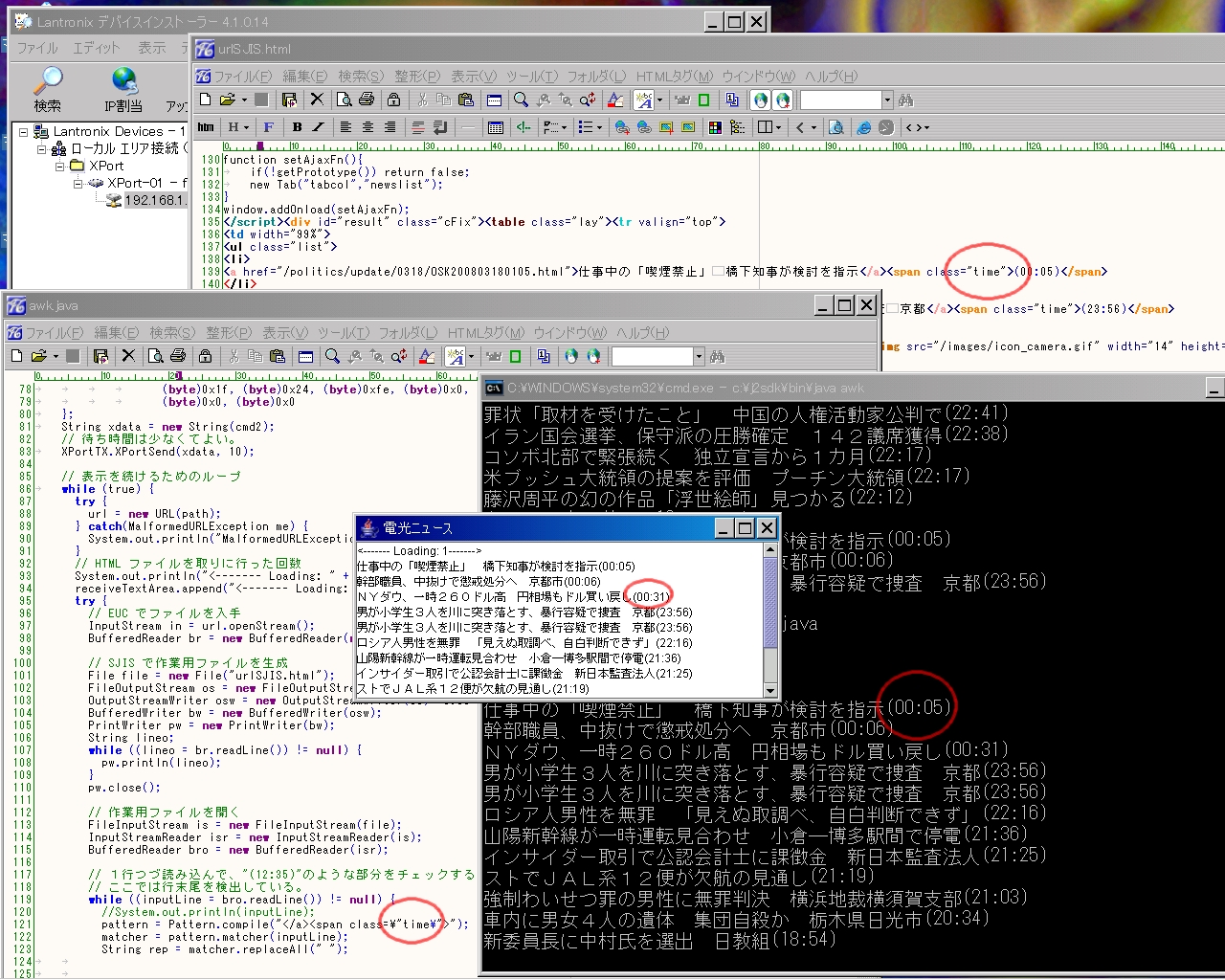Open 編集(E) menu in awk.java window

coord(116,333)
